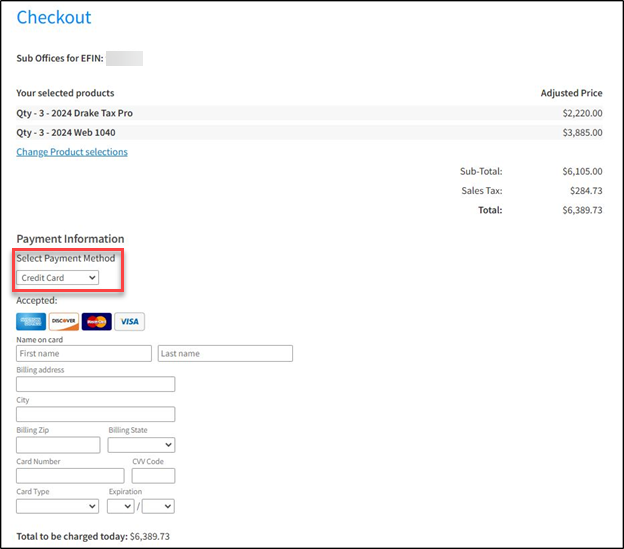Click the Name on card label
The height and width of the screenshot is (549, 624).
pos(39,340)
